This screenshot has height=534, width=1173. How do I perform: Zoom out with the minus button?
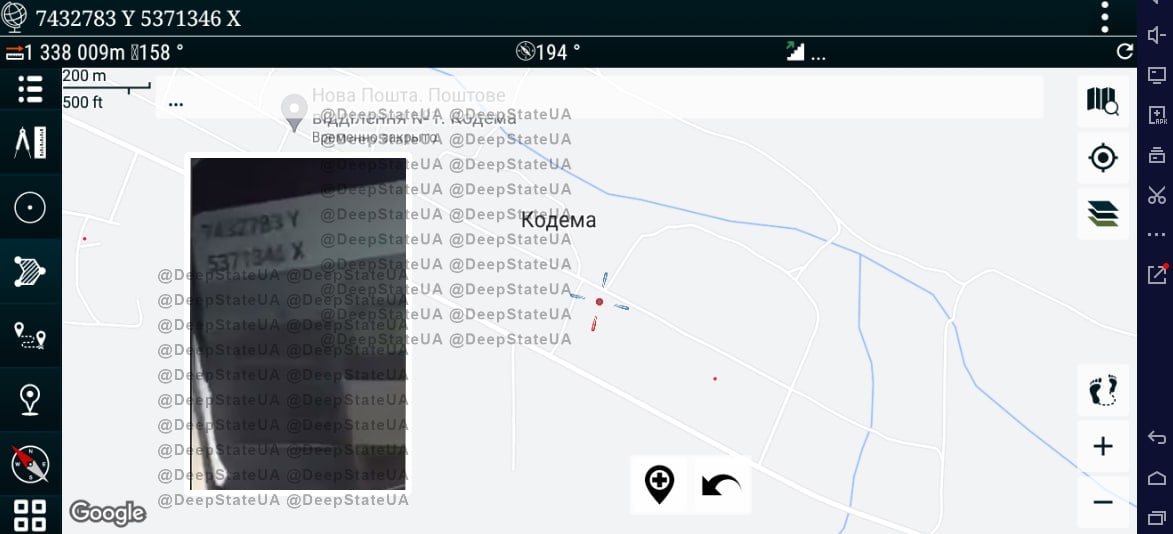click(1102, 502)
